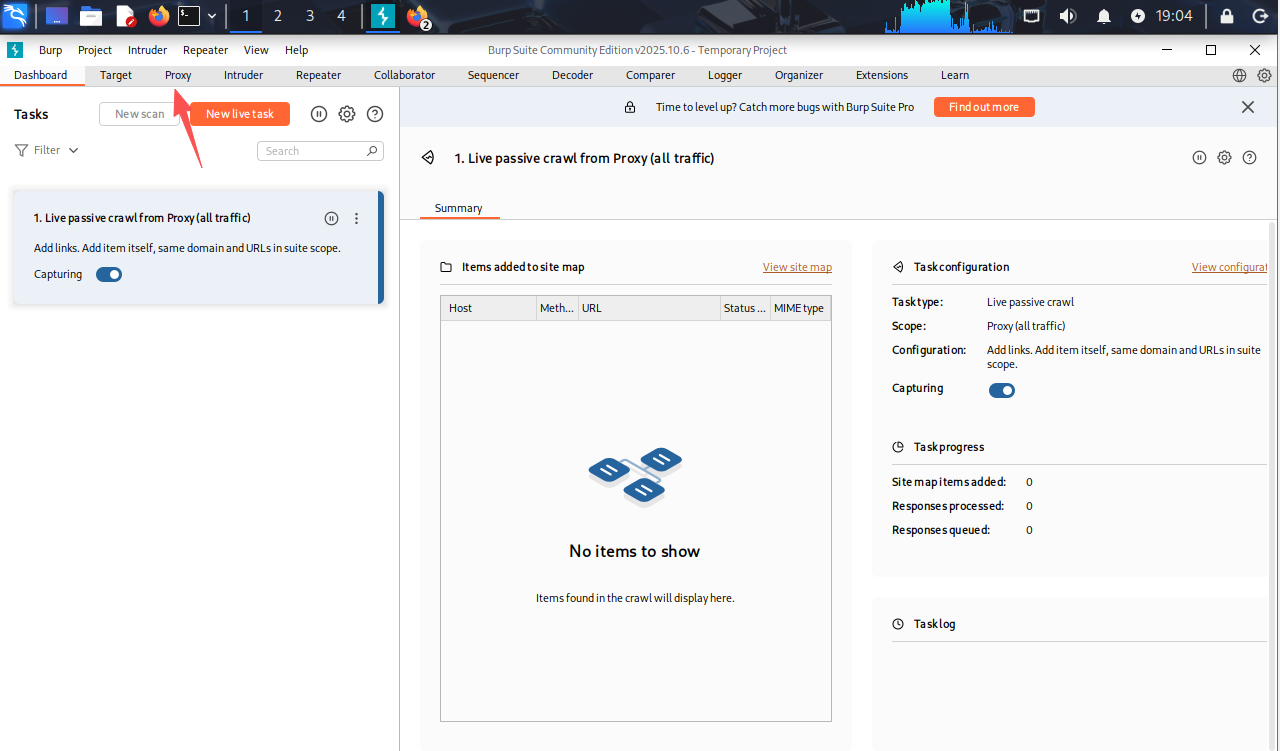Launch Firefox from the top panel
Screen dimensions: 1280x751
click(x=158, y=16)
